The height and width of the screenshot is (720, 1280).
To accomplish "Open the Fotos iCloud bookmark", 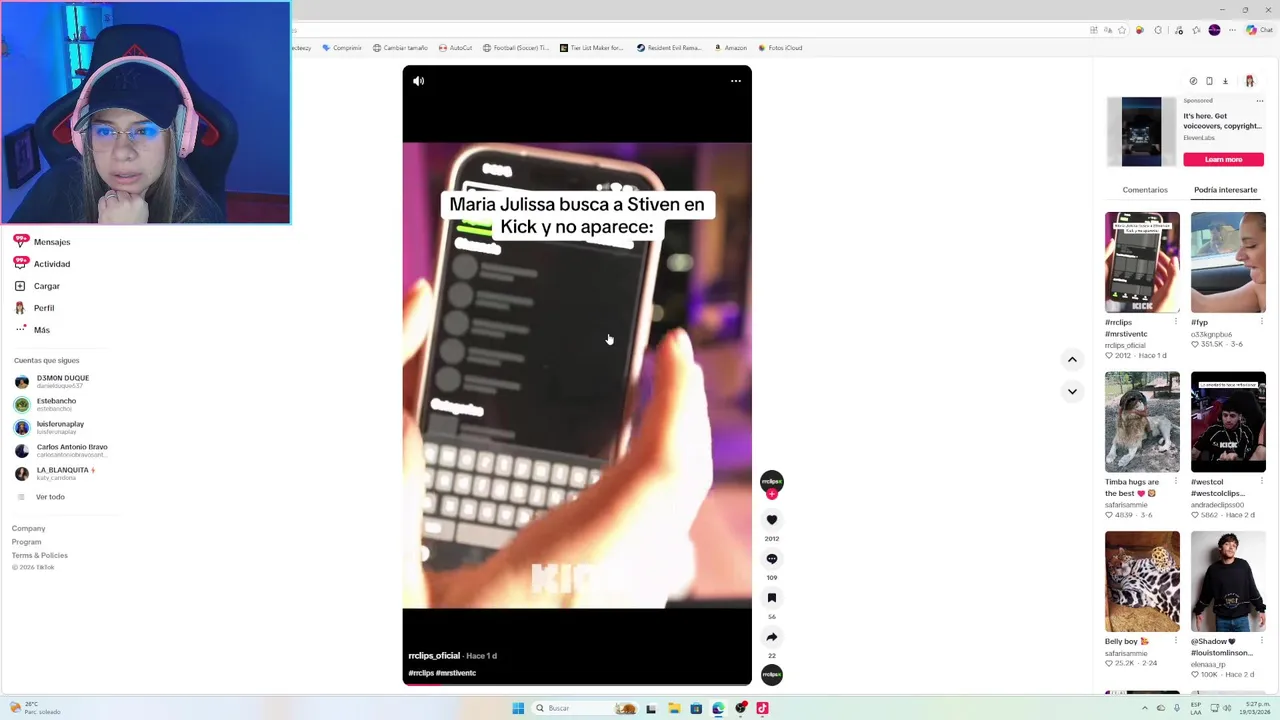I will pos(780,48).
